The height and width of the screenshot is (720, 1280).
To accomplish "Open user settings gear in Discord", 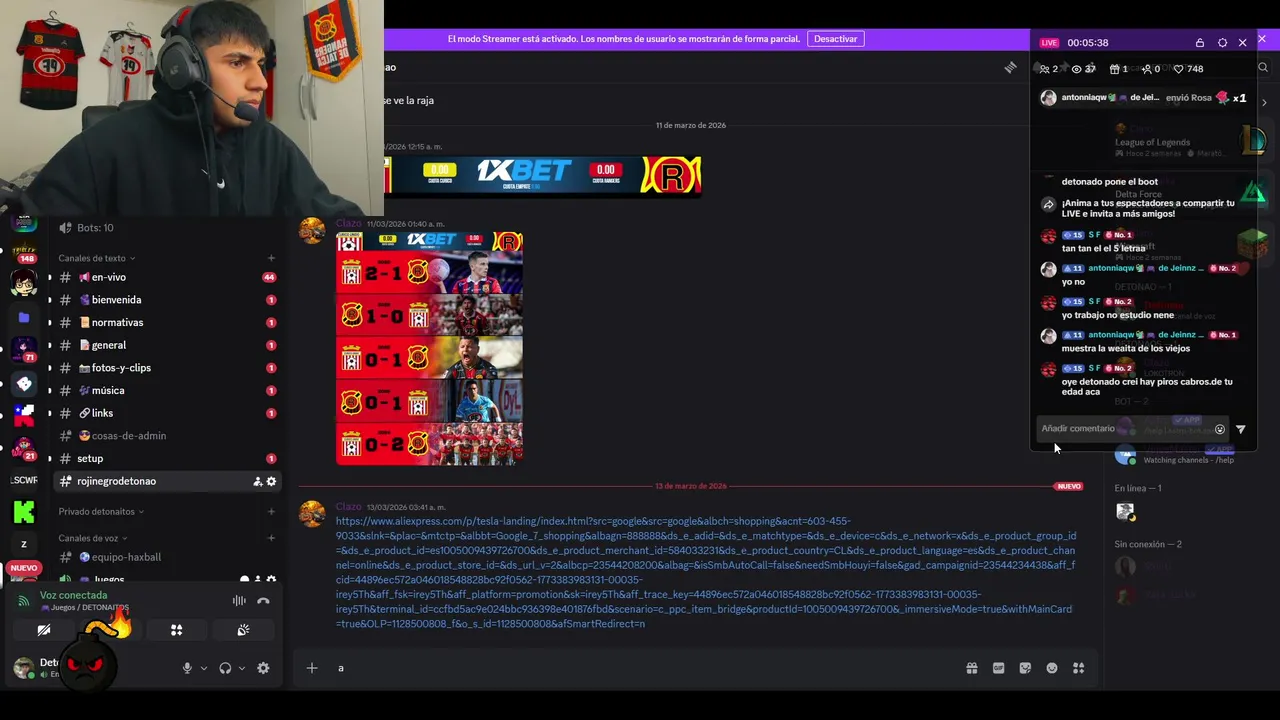I will coord(263,668).
